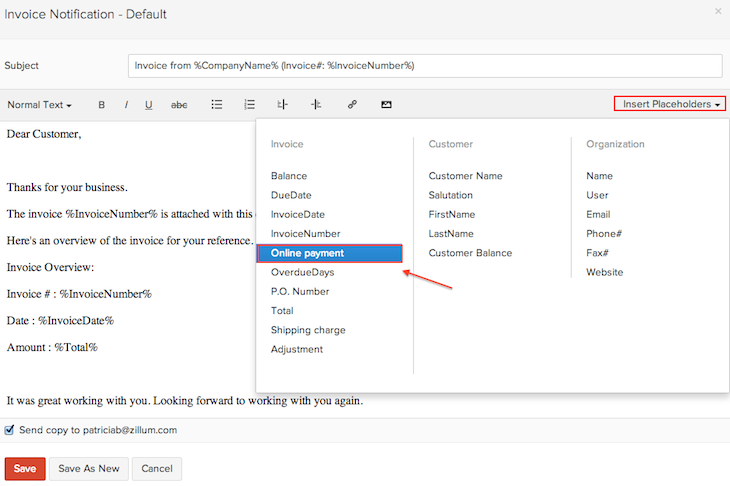
Task: Click the insert image icon
Action: point(386,105)
